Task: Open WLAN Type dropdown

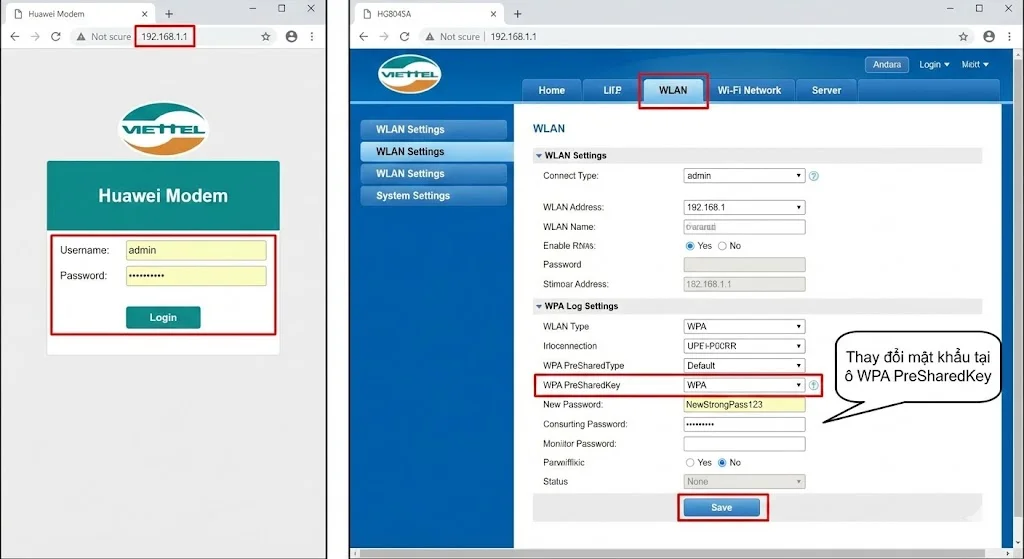Action: point(744,327)
